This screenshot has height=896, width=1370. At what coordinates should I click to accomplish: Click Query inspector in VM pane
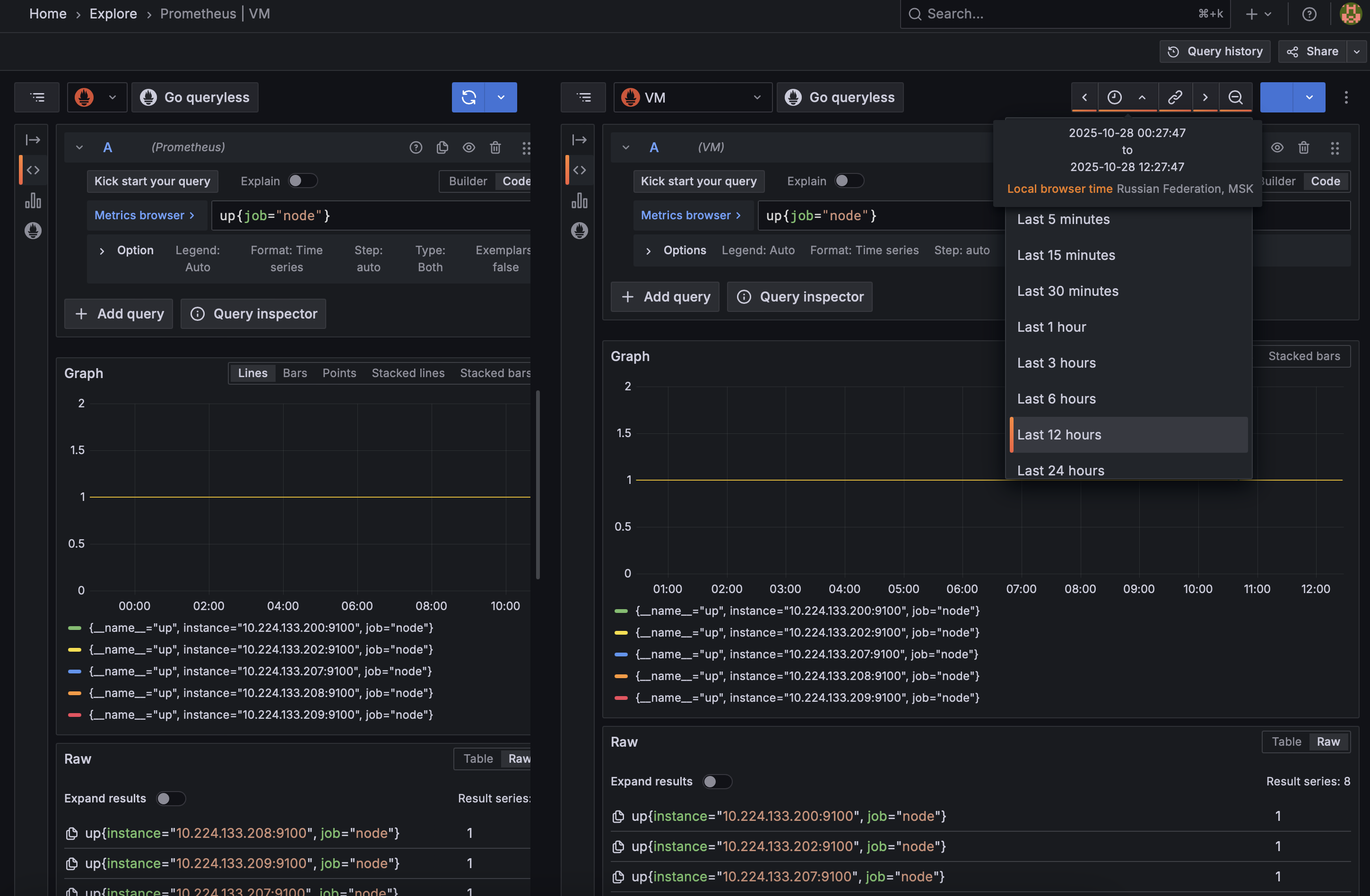(799, 296)
